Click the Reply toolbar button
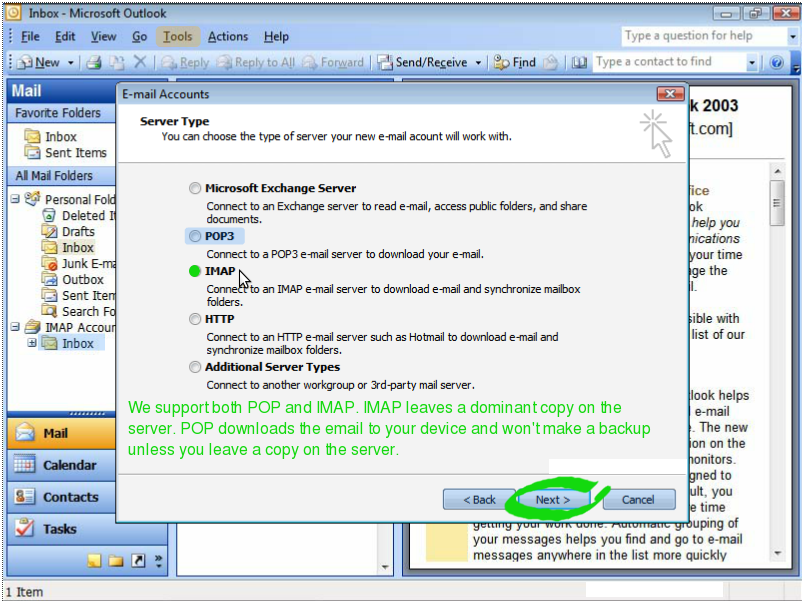802x601 pixels. pos(185,62)
